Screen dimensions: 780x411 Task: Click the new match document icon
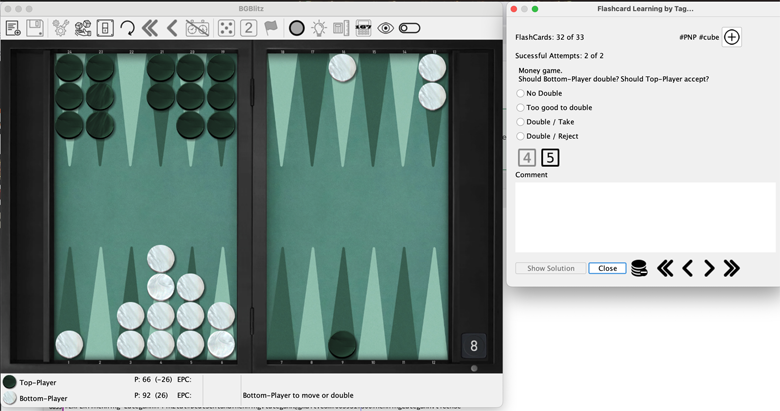point(13,28)
